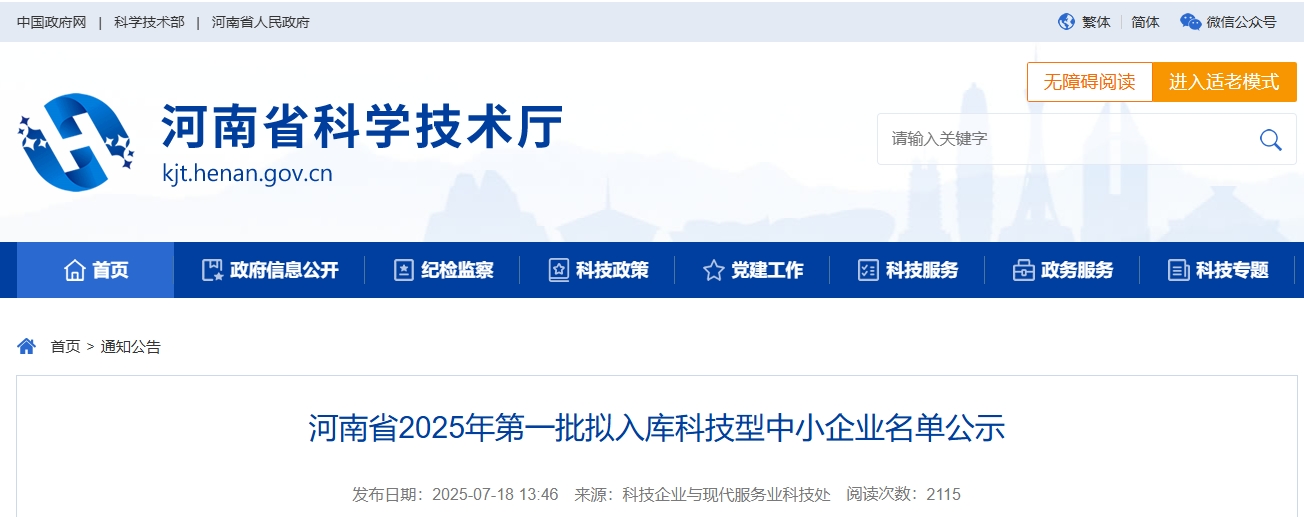Click the WeChat icon beside 微信公众号
This screenshot has height=517, width=1304.
pyautogui.click(x=1190, y=21)
